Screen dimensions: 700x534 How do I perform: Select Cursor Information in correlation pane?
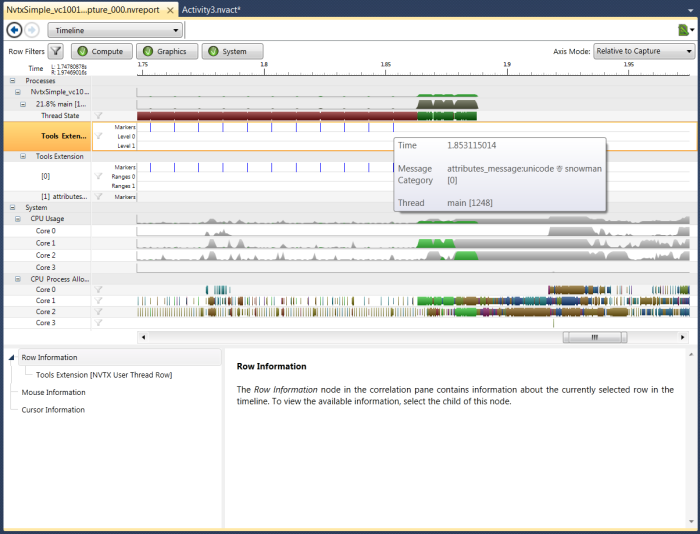pyautogui.click(x=53, y=409)
